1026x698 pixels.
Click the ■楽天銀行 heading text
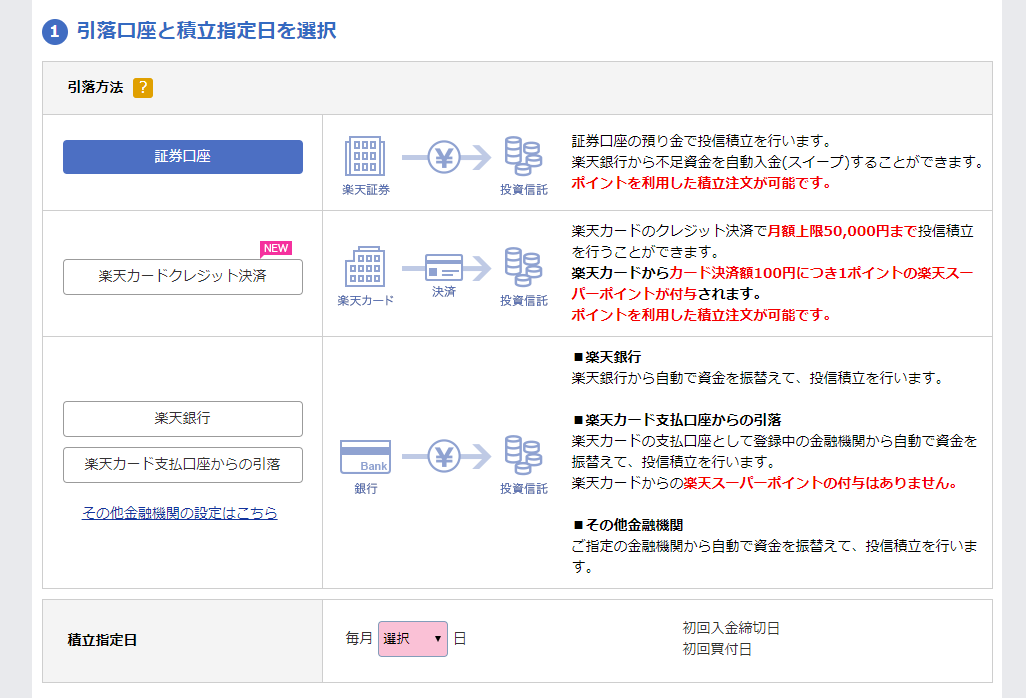[607, 357]
